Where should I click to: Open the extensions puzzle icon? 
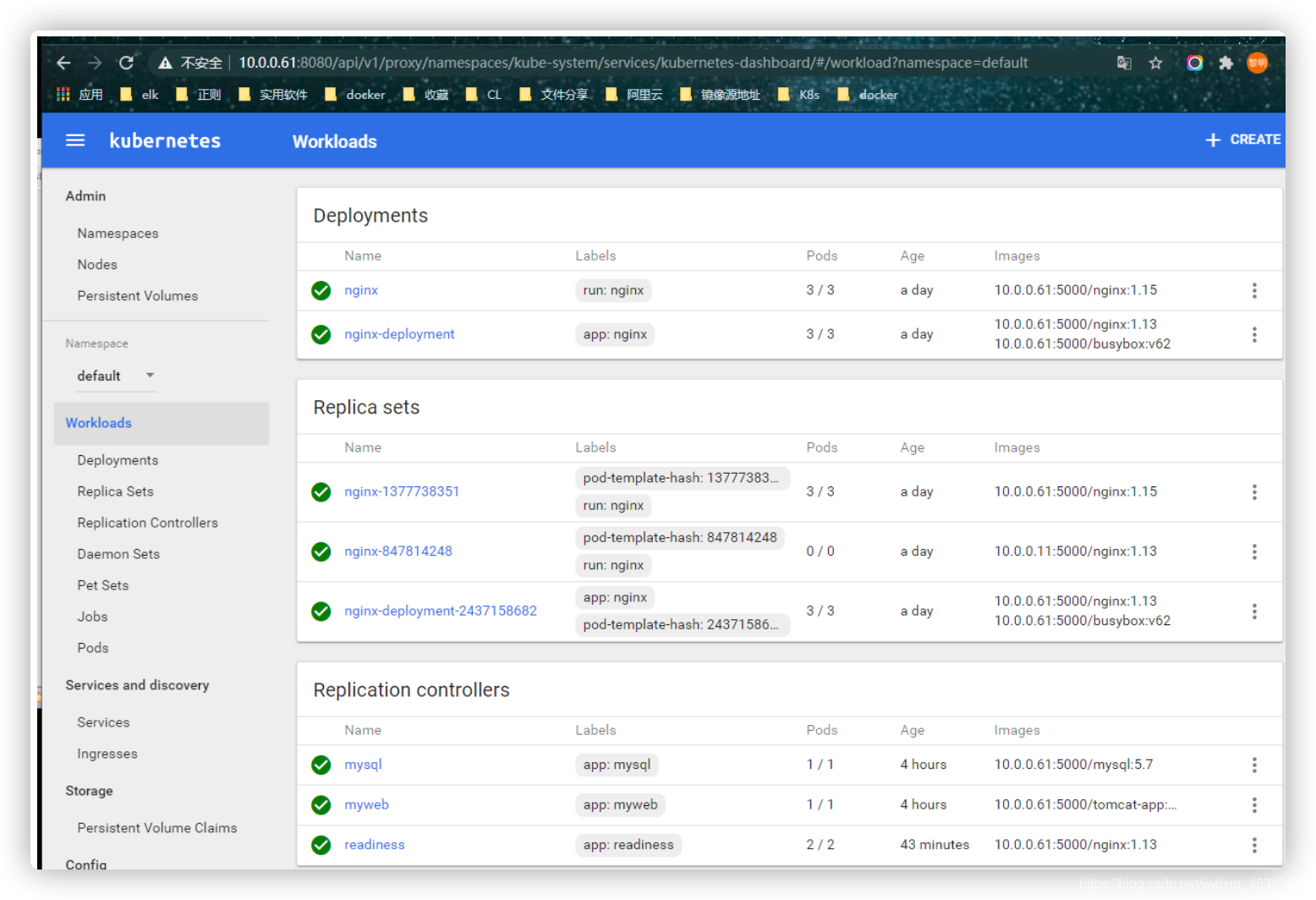pos(1226,63)
